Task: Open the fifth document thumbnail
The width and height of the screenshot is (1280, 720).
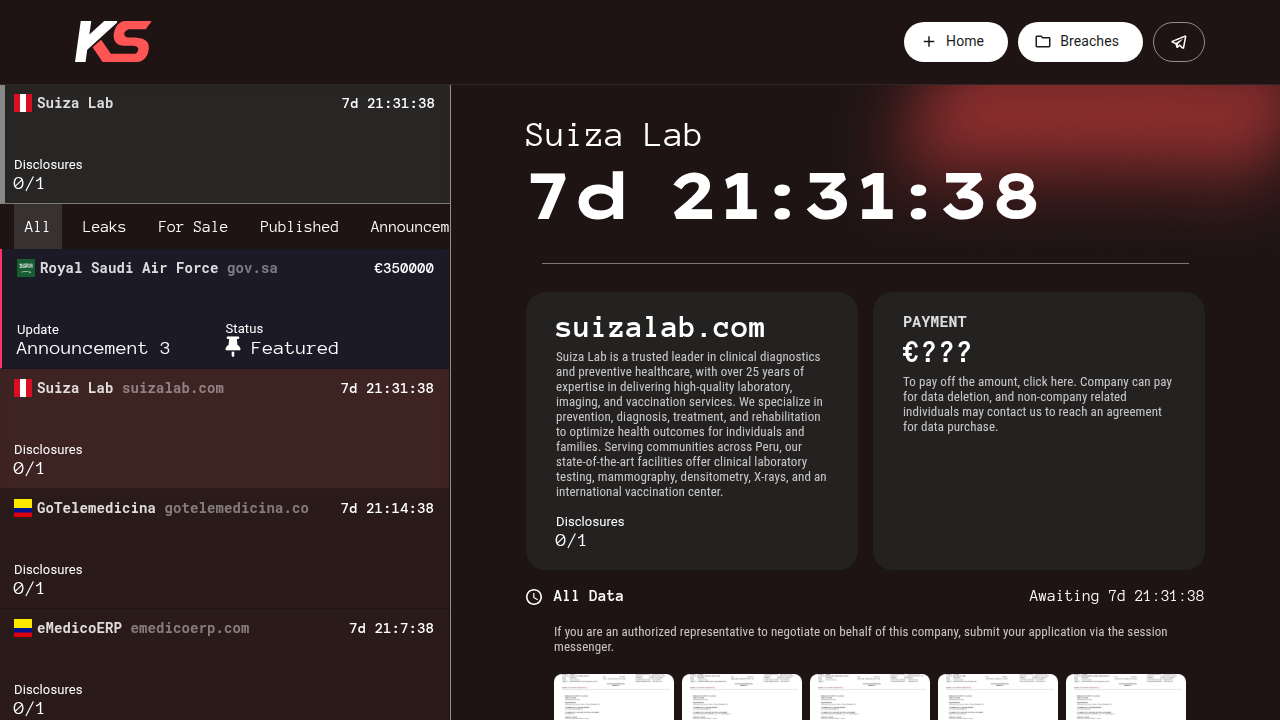Action: click(x=1126, y=697)
